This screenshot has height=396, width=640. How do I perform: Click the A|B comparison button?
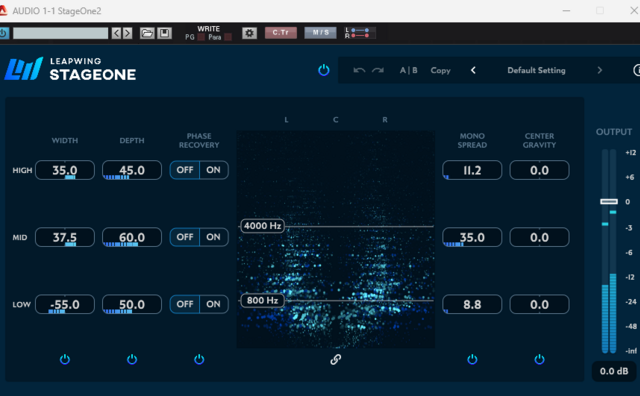click(x=409, y=70)
